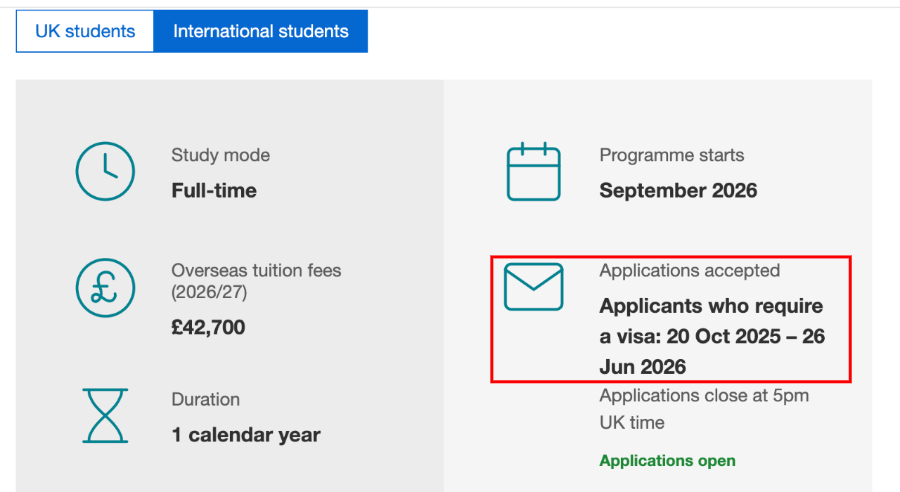
Task: Click the "Study mode" label
Action: [x=220, y=155]
